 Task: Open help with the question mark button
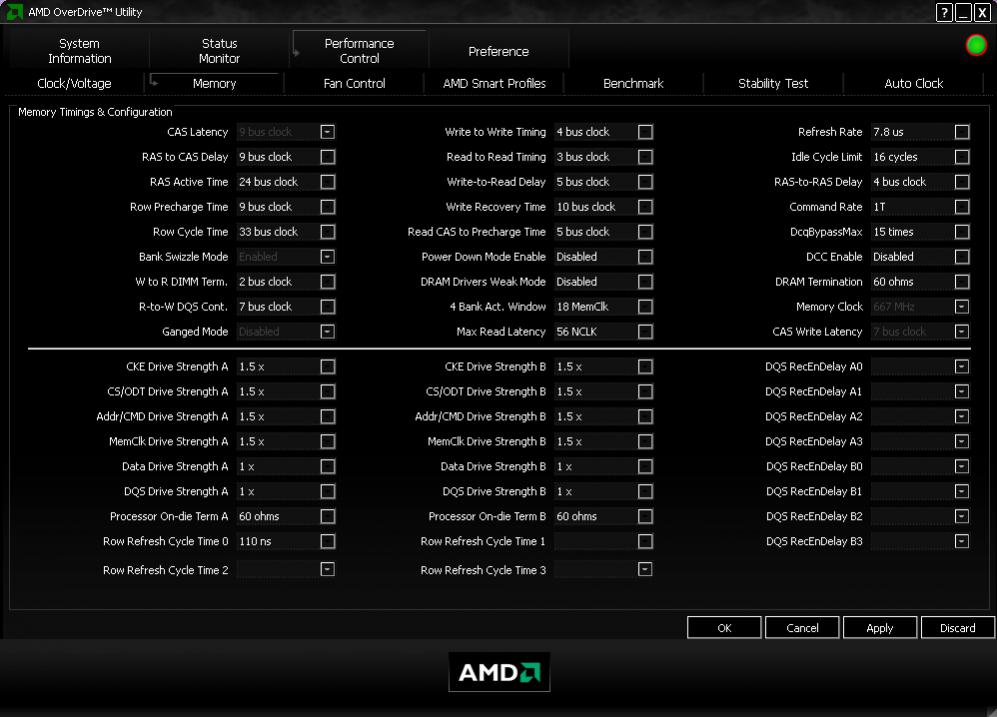pos(944,12)
